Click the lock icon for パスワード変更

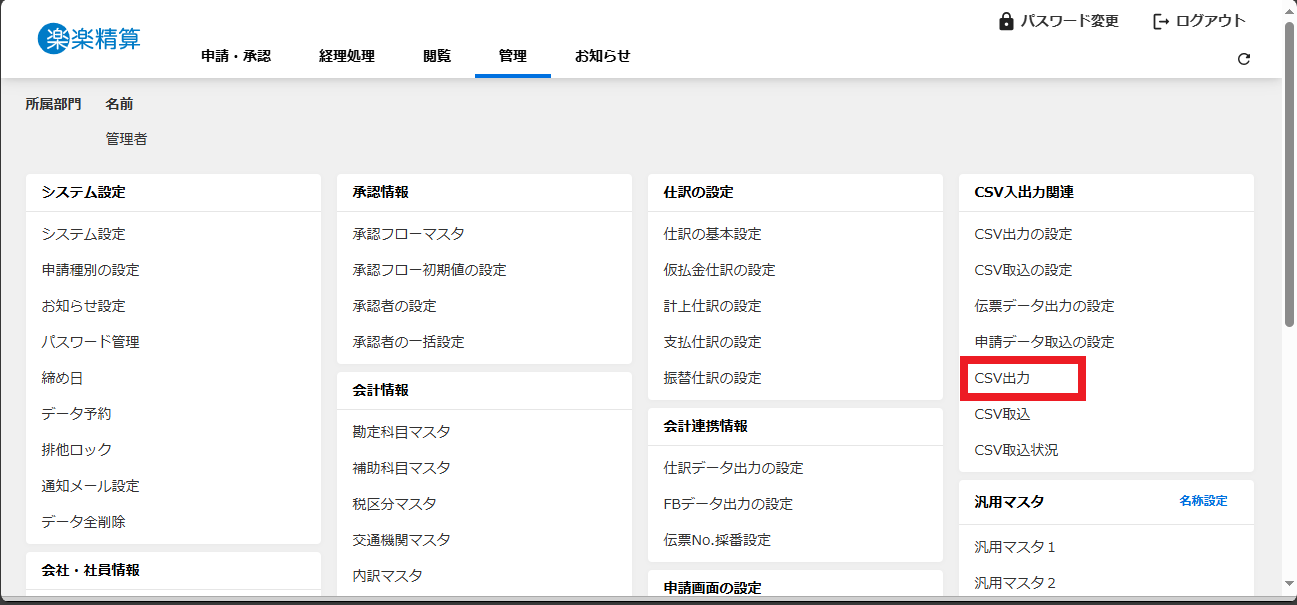tap(1006, 21)
